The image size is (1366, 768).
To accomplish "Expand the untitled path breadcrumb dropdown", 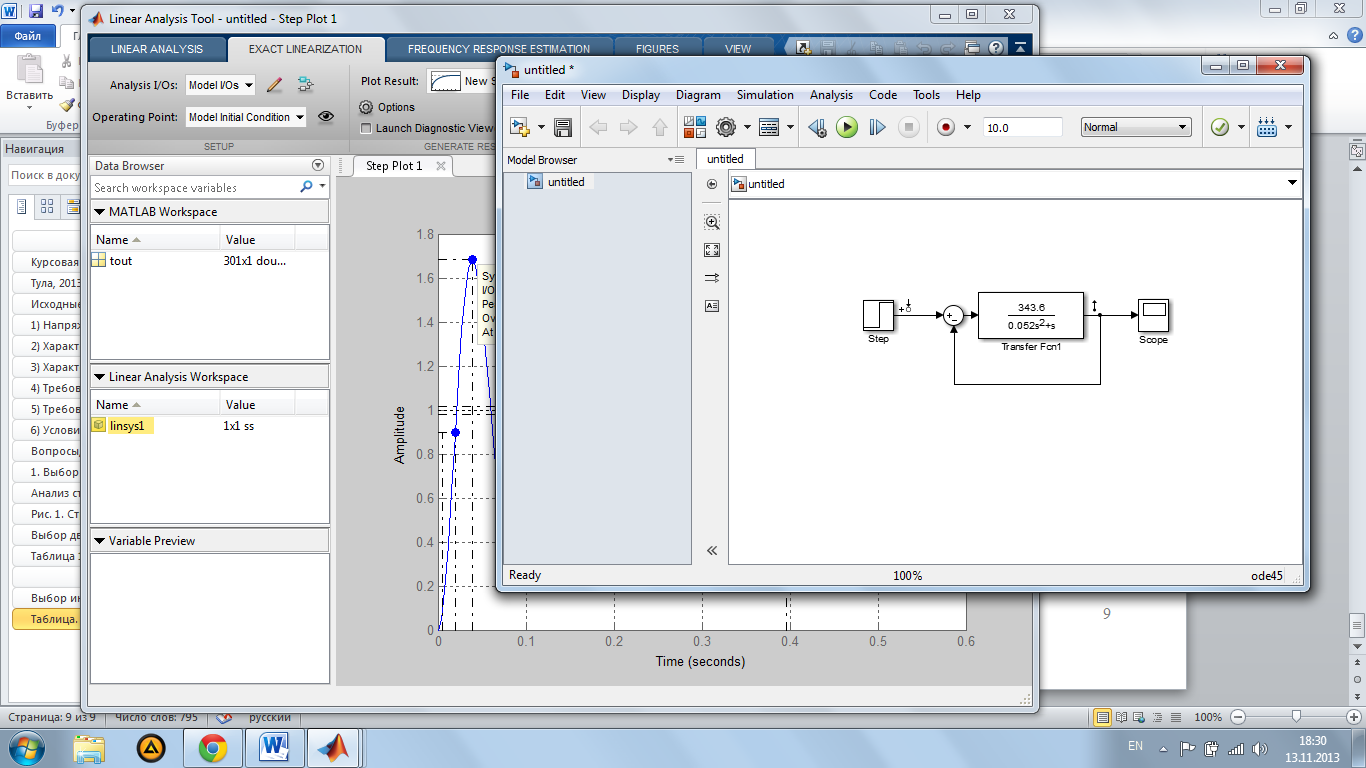I will click(1292, 183).
